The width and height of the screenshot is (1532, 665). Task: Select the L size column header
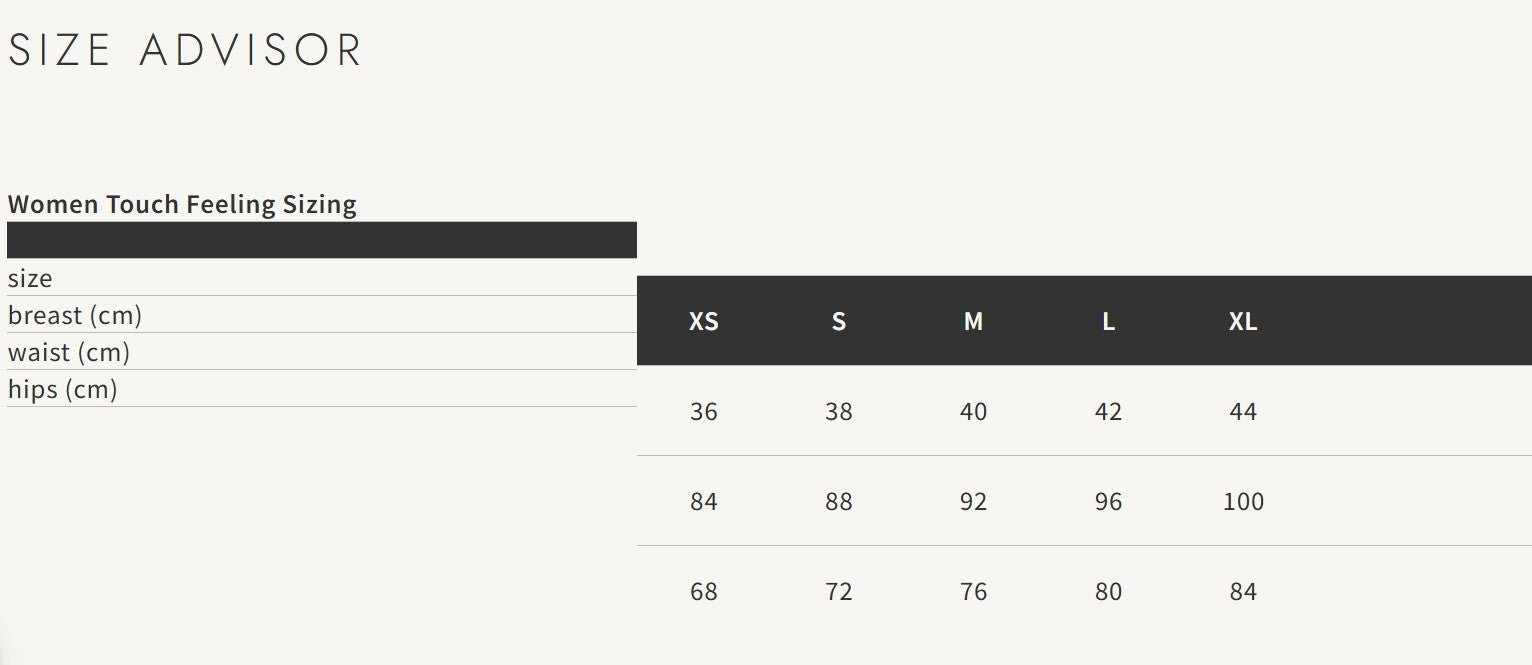1108,321
